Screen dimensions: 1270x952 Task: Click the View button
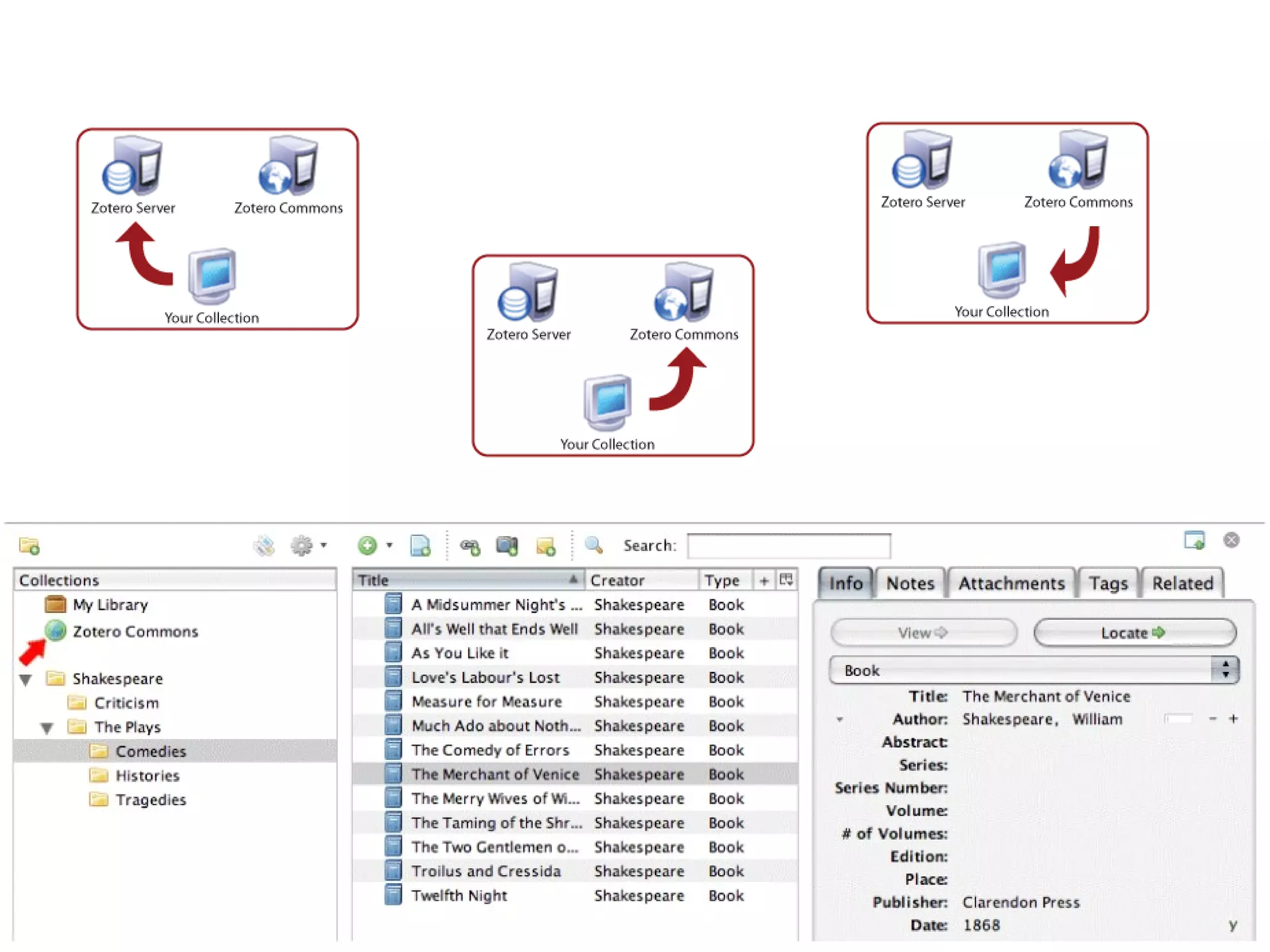click(923, 633)
